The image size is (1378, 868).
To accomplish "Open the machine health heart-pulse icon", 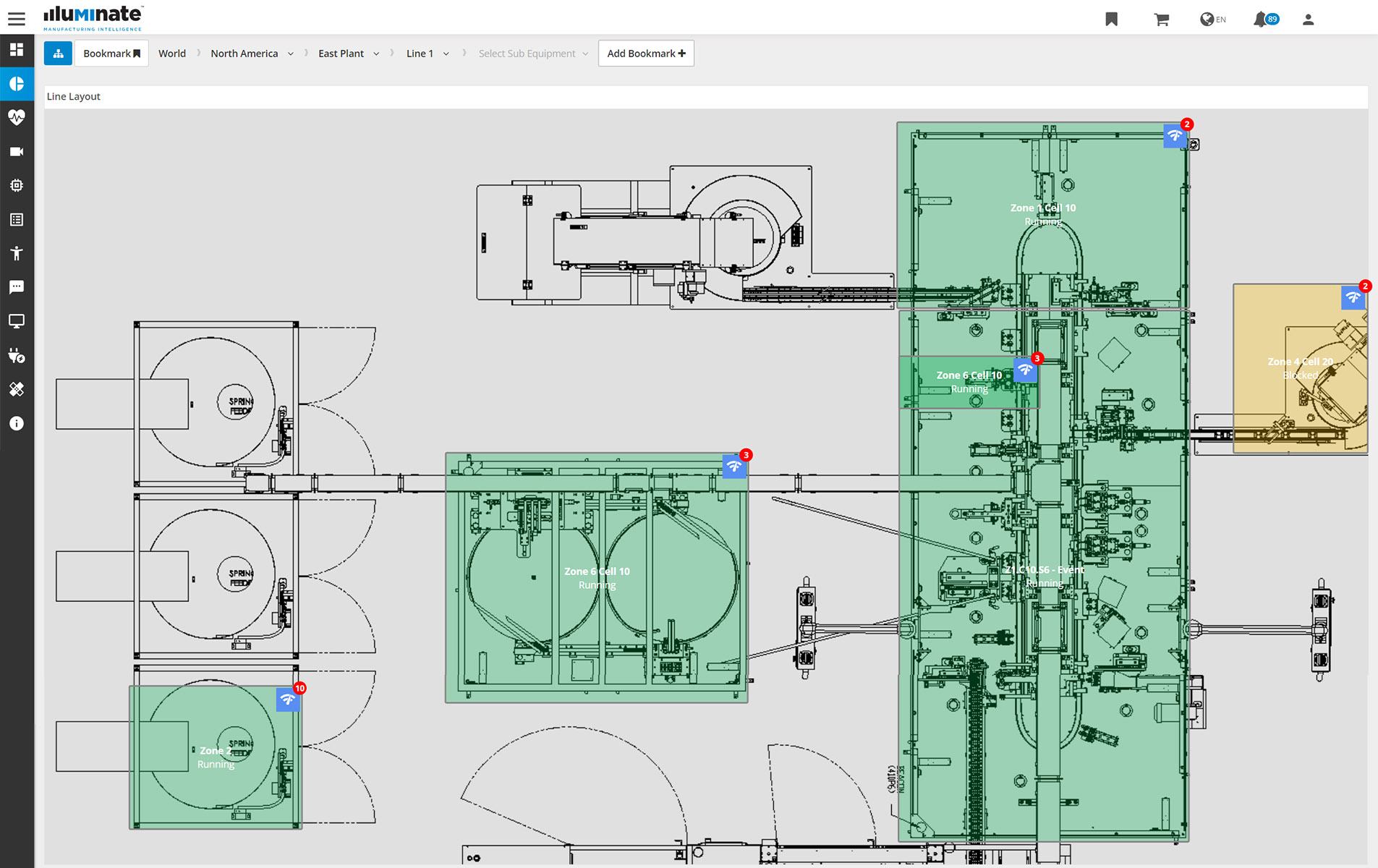I will [17, 117].
